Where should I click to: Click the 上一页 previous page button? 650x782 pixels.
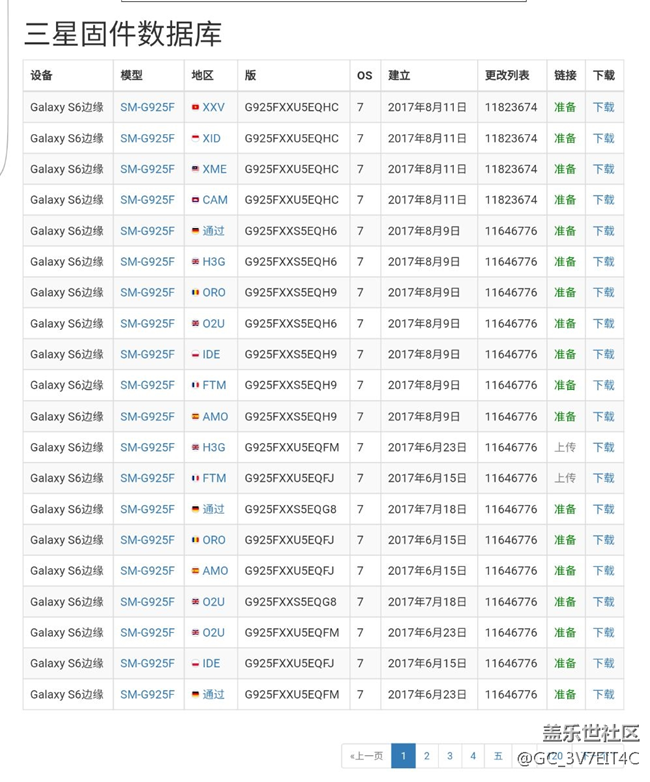367,756
